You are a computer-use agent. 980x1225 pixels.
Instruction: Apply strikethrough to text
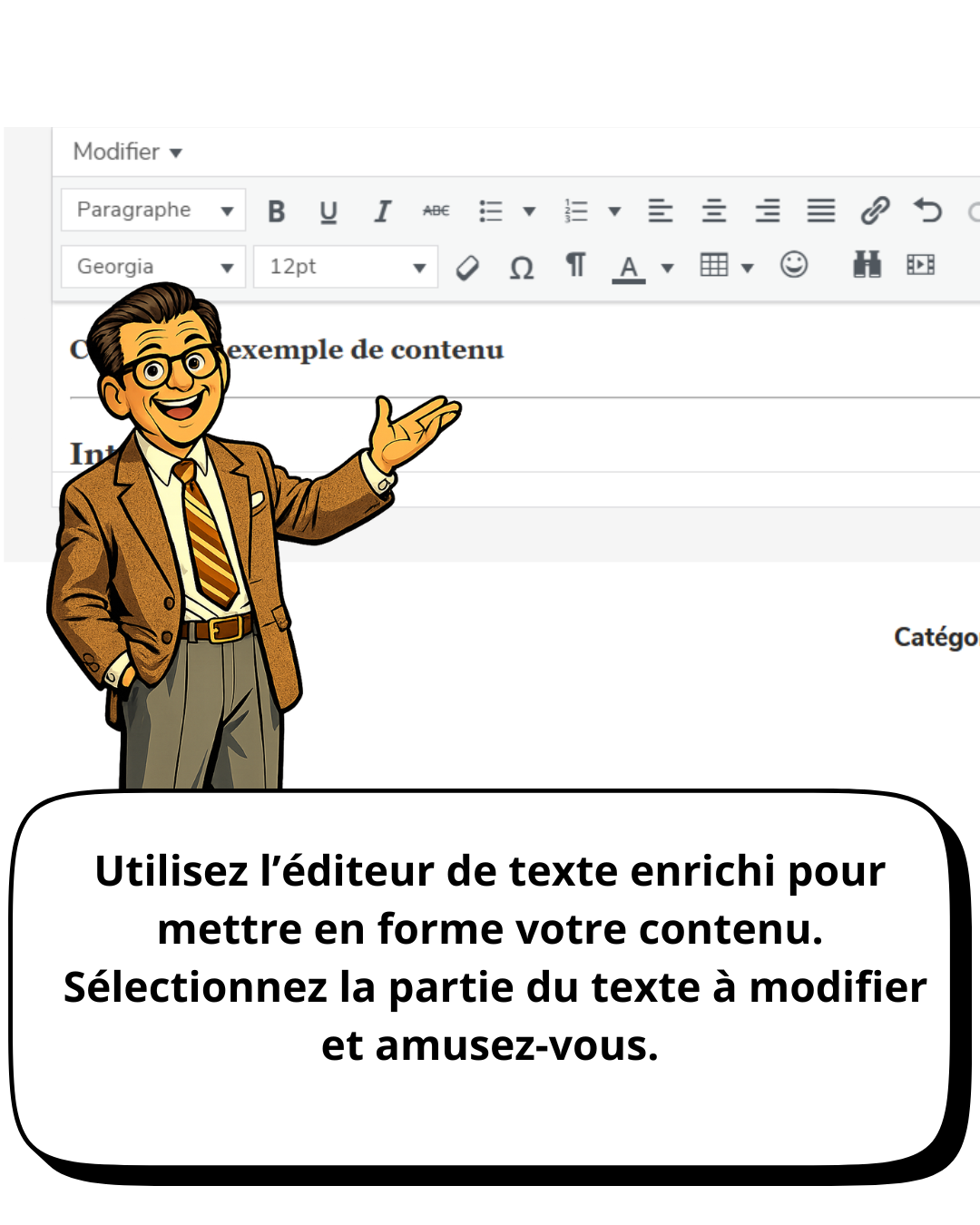[436, 211]
